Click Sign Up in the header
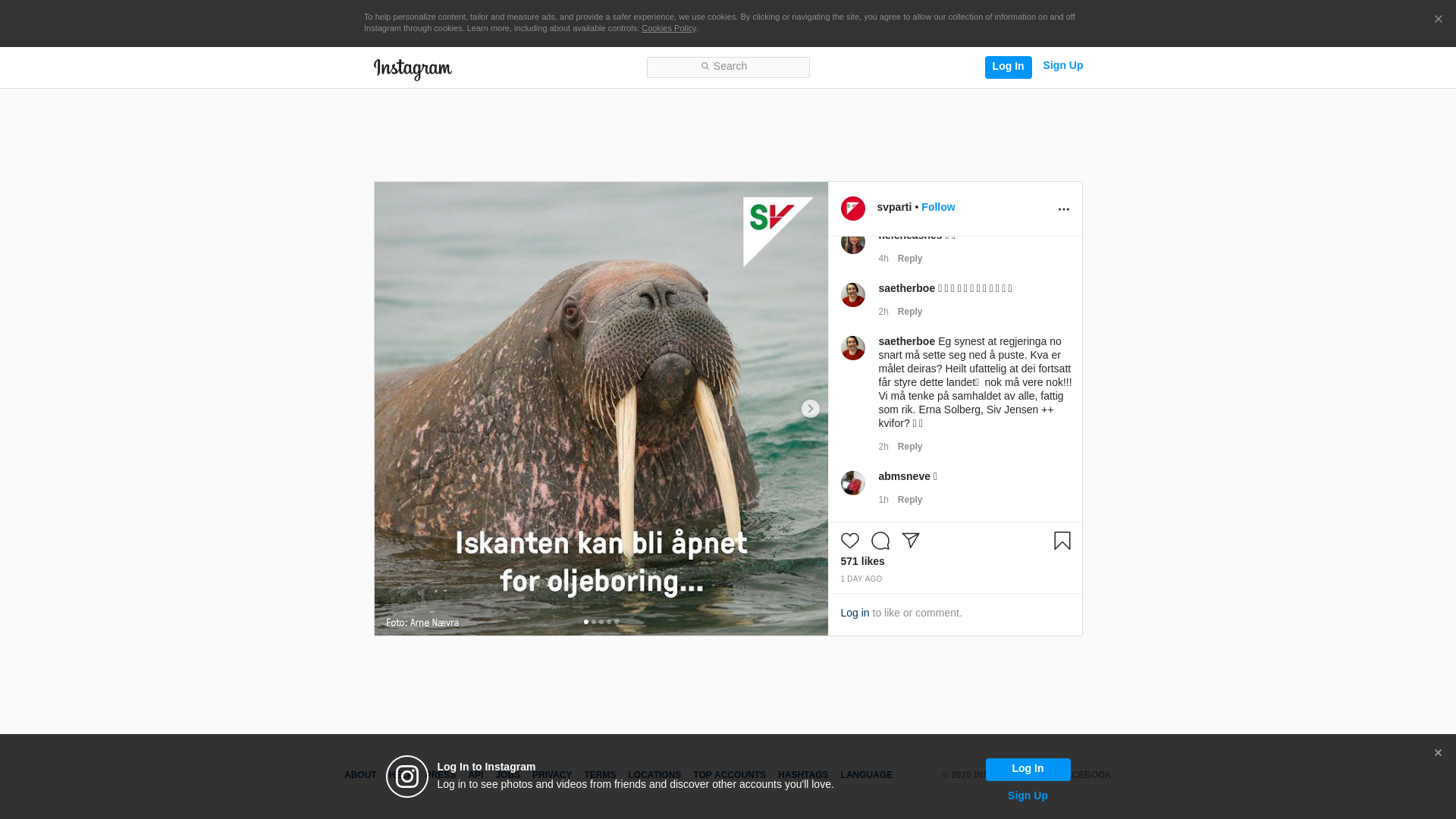Image resolution: width=1456 pixels, height=819 pixels. click(1063, 66)
